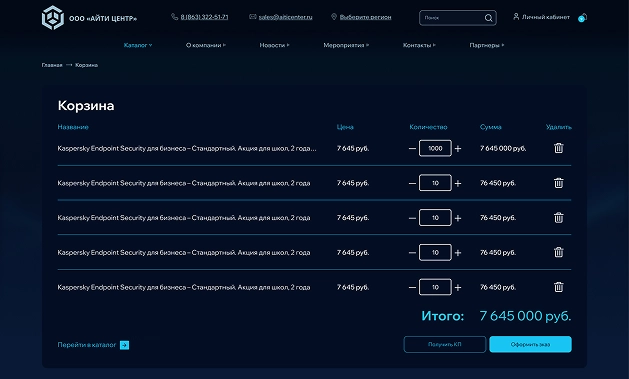Viewport: 629px width, 379px height.
Task: Click the Количество column header
Action: [x=428, y=127]
